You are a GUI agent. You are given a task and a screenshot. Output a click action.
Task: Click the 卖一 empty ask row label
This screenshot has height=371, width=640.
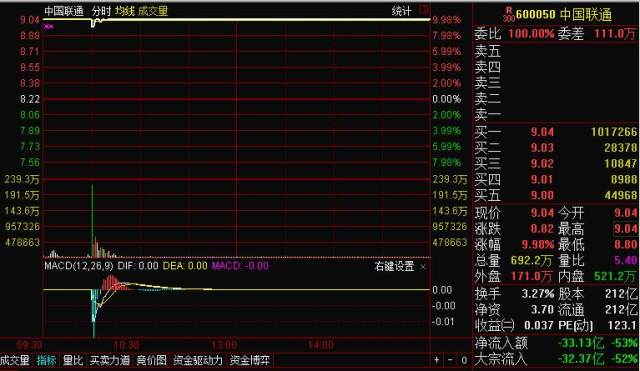487,115
